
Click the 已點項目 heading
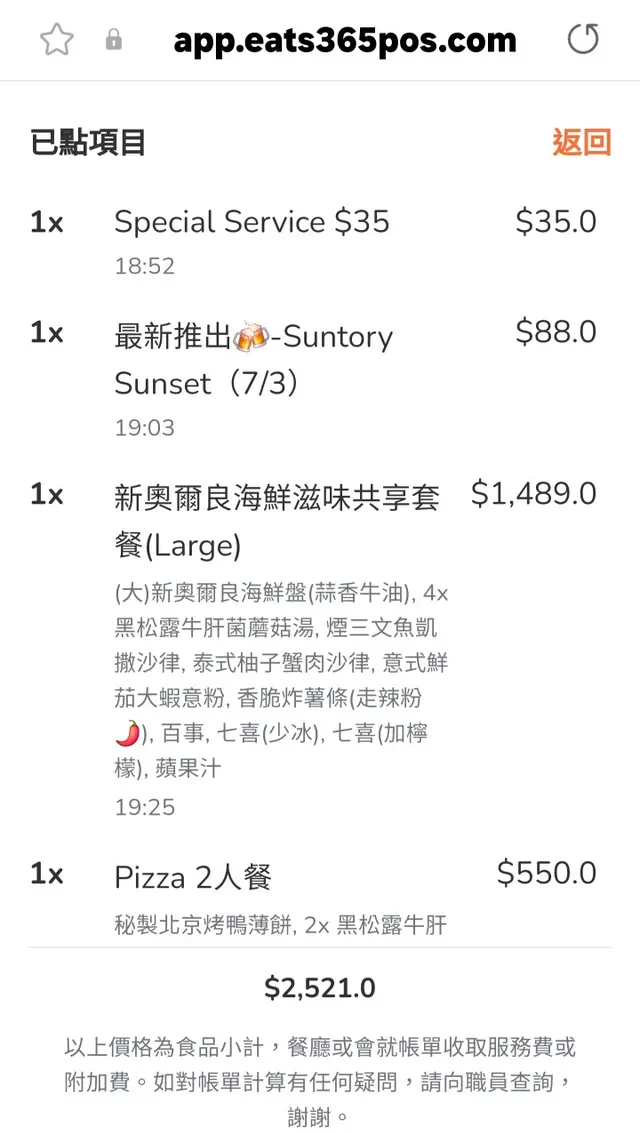click(88, 143)
